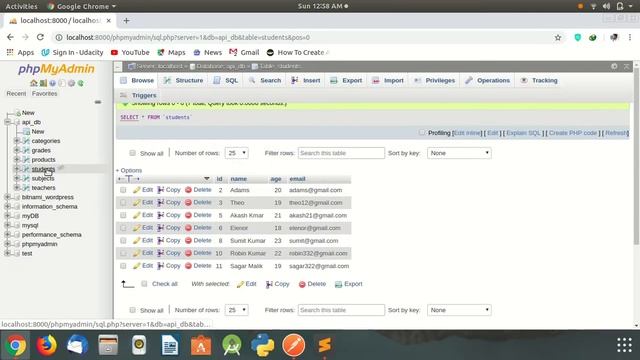
Task: Open Sublime Text from the dock
Action: pos(324,345)
